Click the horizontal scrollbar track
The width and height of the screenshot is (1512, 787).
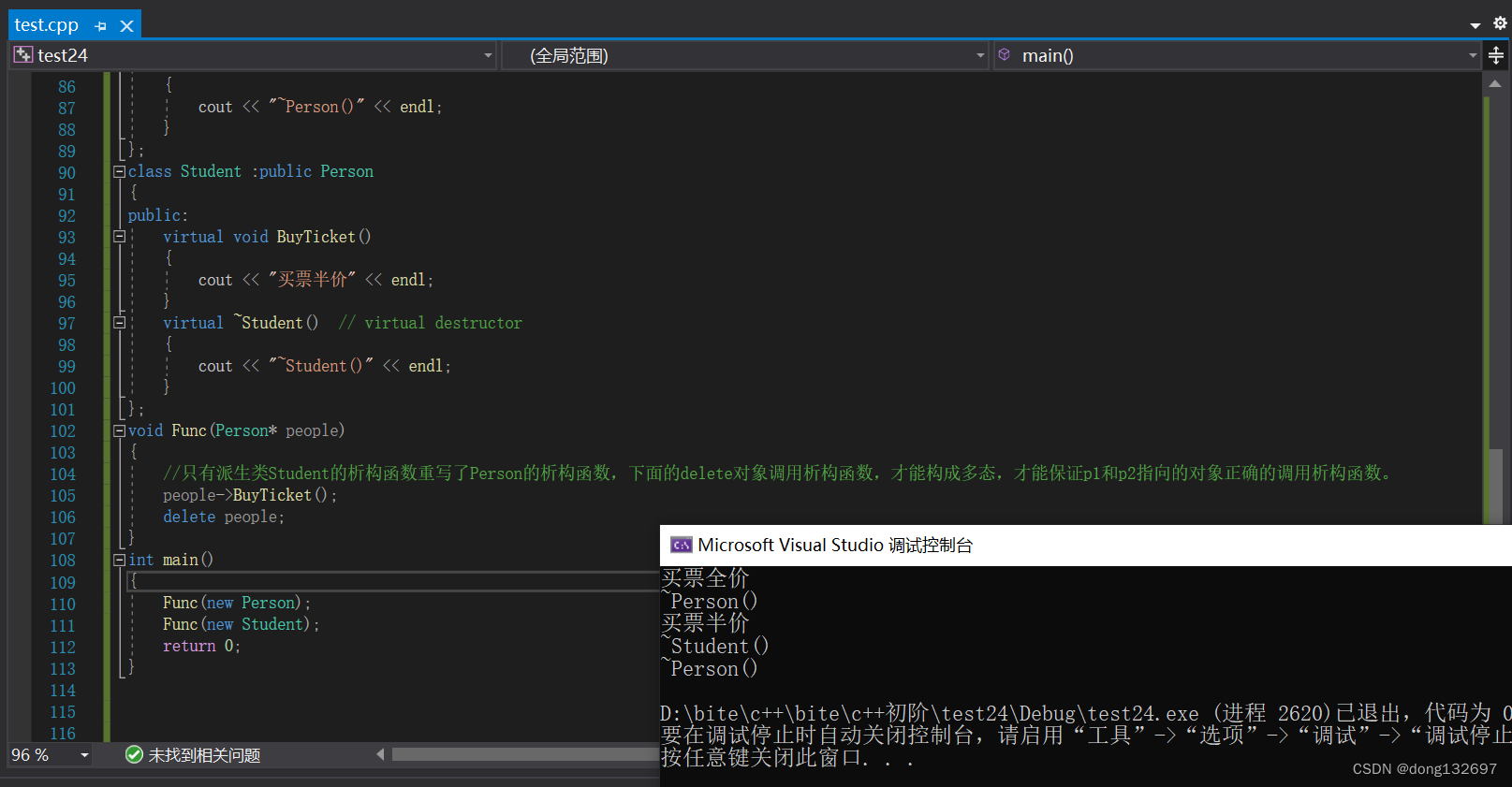(x=524, y=754)
